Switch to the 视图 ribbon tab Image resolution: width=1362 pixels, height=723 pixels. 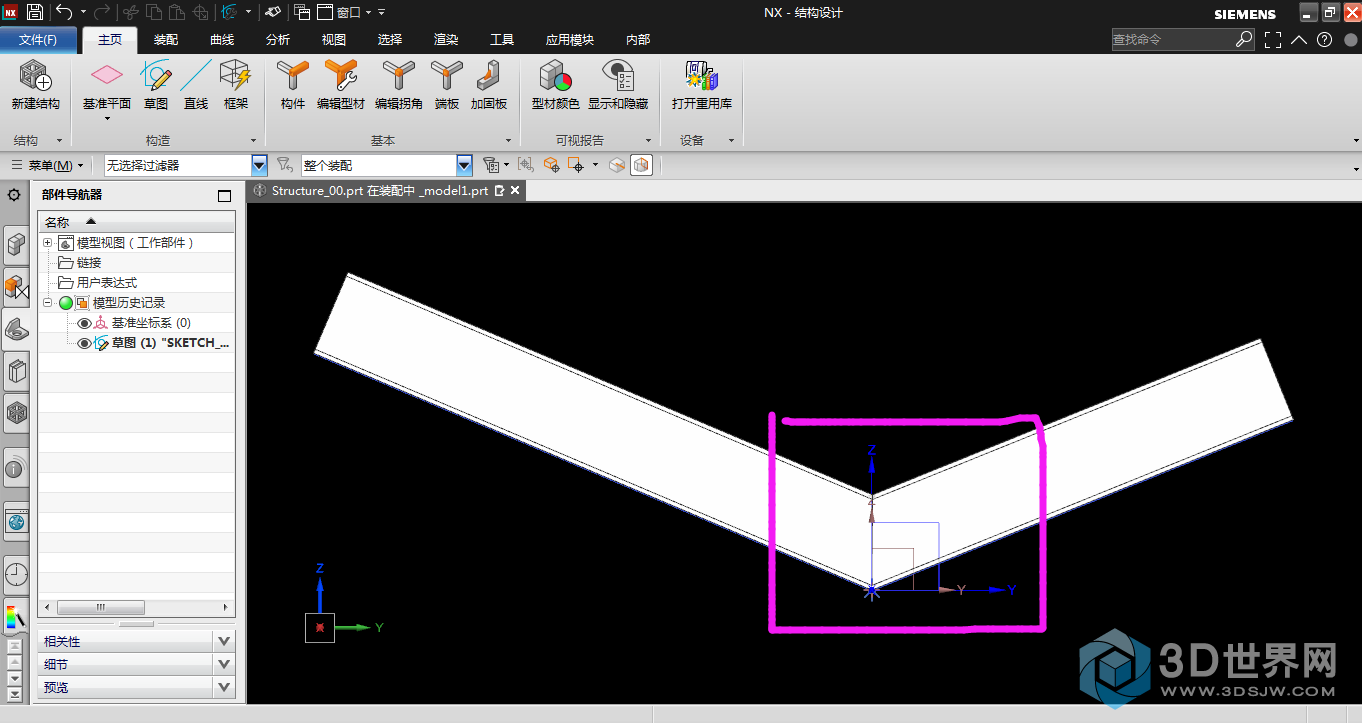point(334,40)
